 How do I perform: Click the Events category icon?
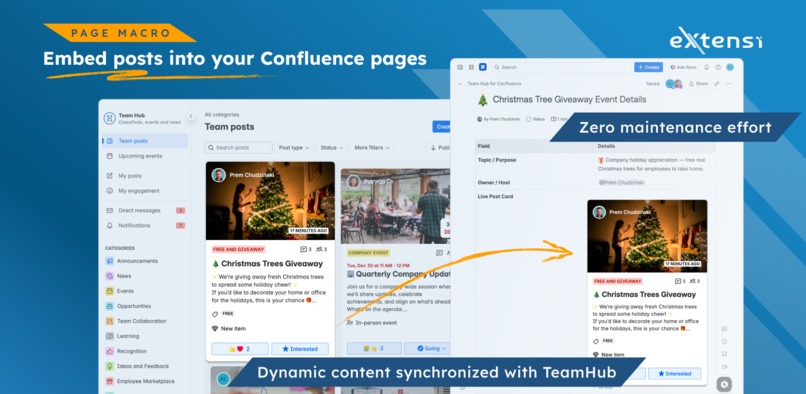tap(109, 291)
